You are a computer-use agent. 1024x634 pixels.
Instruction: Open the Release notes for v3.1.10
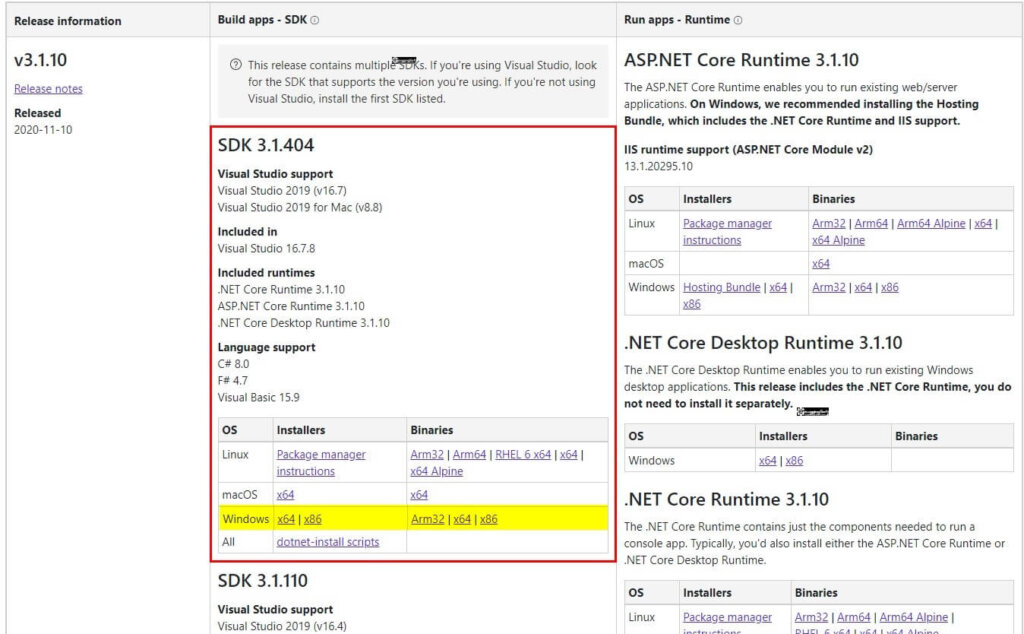pos(48,88)
